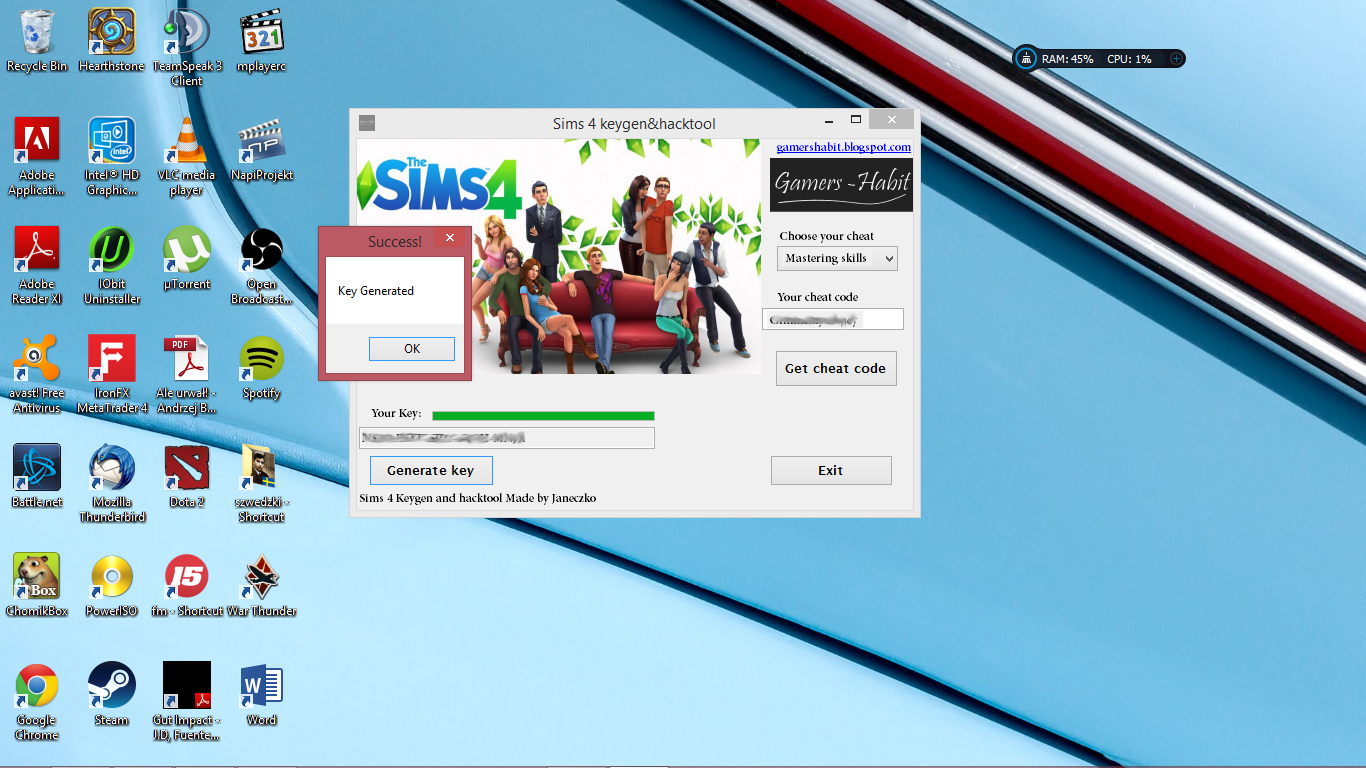The image size is (1366, 768).
Task: Click the Get cheat code button
Action: pos(836,368)
